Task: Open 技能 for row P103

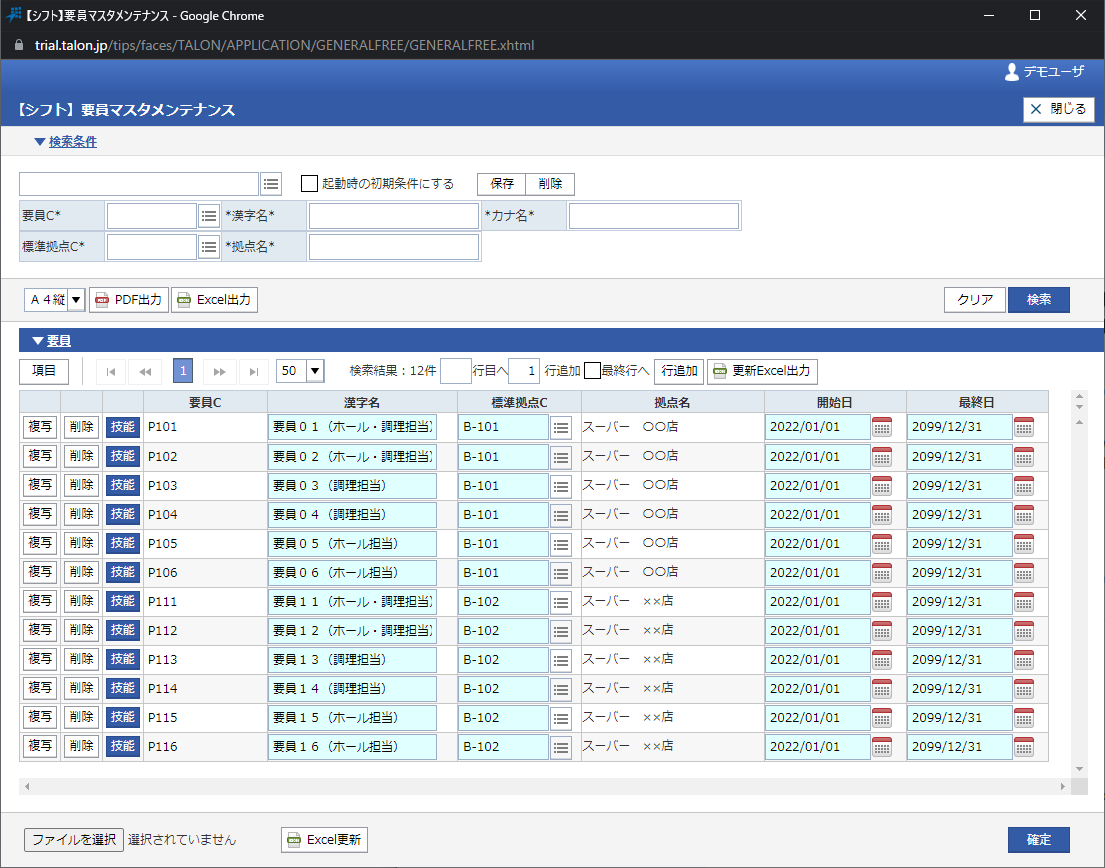Action: point(123,485)
